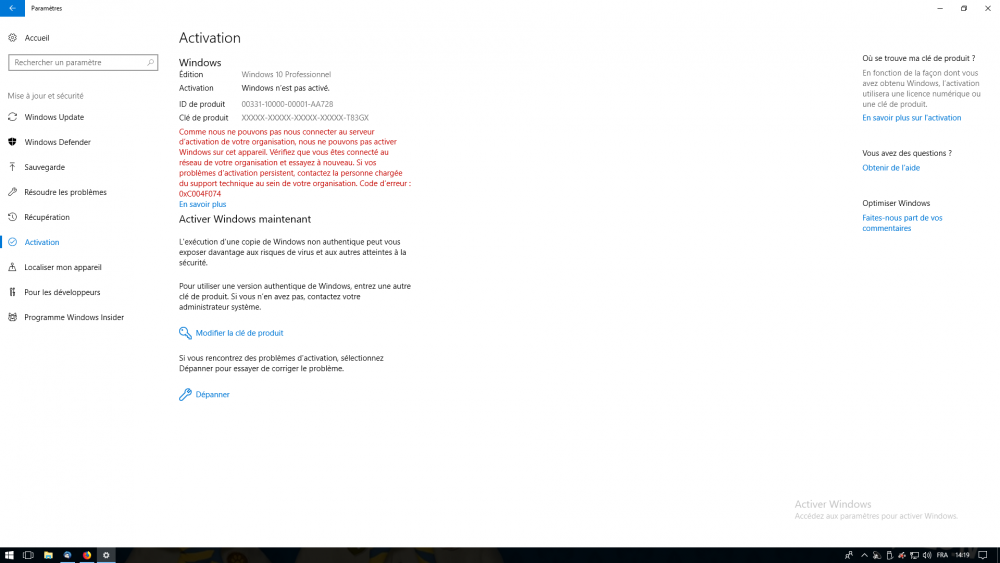
Task: Focus the Rechercher un paramètre search box
Action: pyautogui.click(x=83, y=62)
